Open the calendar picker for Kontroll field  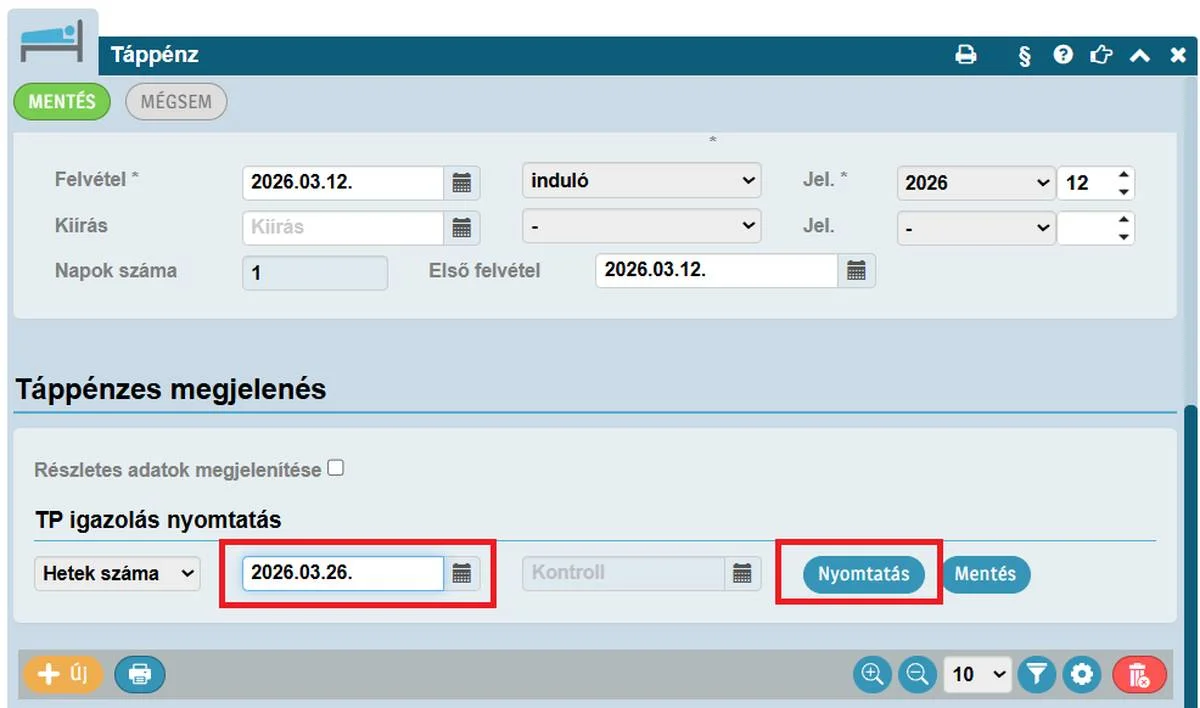[741, 574]
